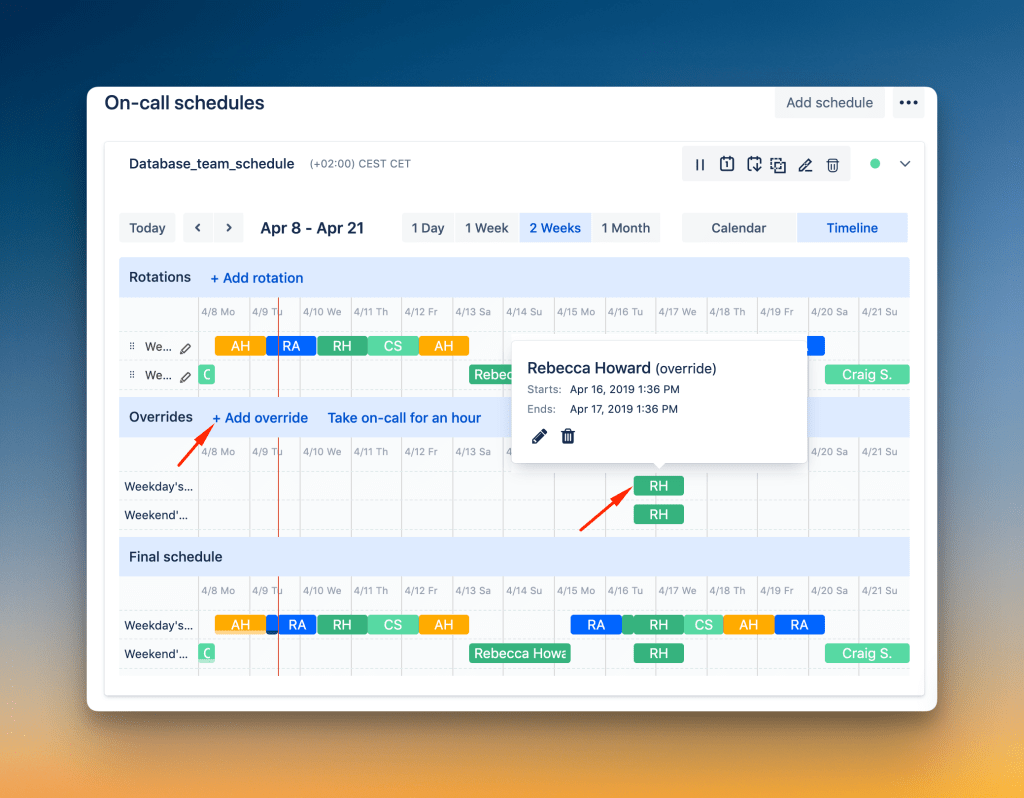Pause the Database_team_schedule rotation
The height and width of the screenshot is (798, 1024).
700,164
